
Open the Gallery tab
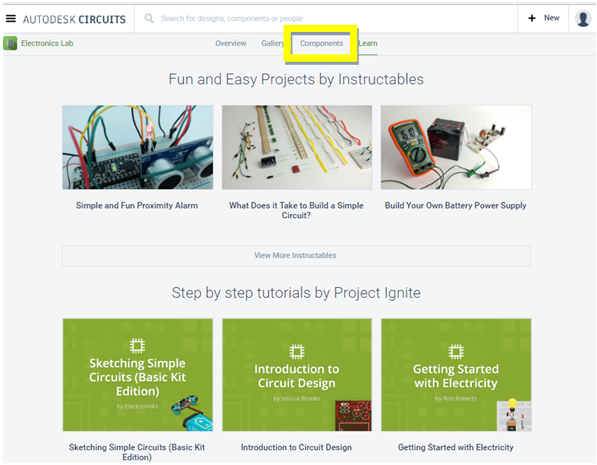tap(272, 43)
